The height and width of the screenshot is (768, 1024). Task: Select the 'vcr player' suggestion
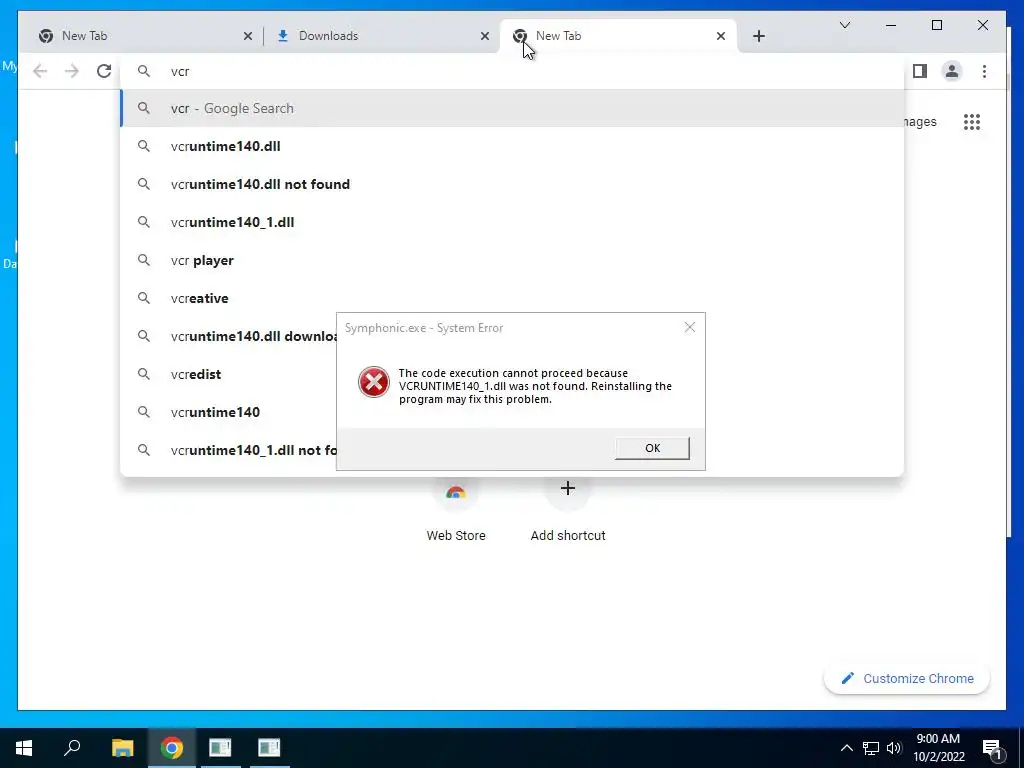(512, 260)
